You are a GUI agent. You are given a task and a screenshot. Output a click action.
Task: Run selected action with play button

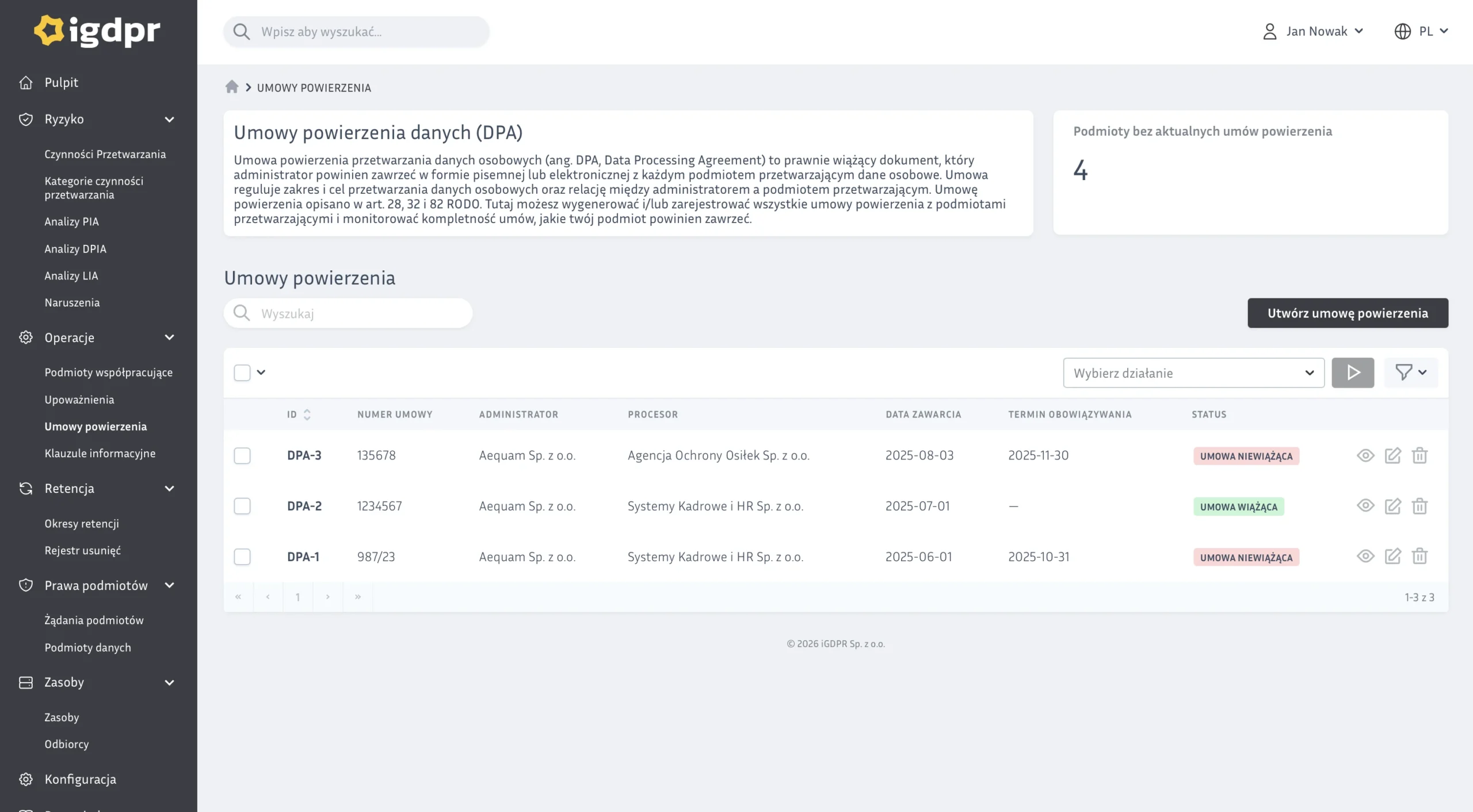coord(1352,373)
